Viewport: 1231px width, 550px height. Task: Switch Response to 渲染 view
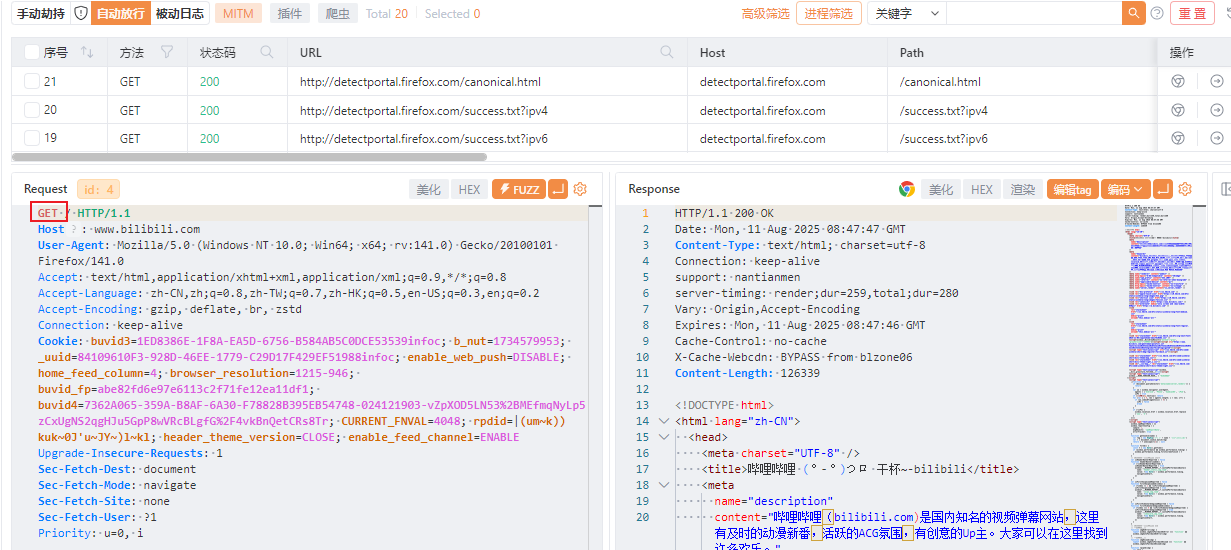(x=1023, y=189)
